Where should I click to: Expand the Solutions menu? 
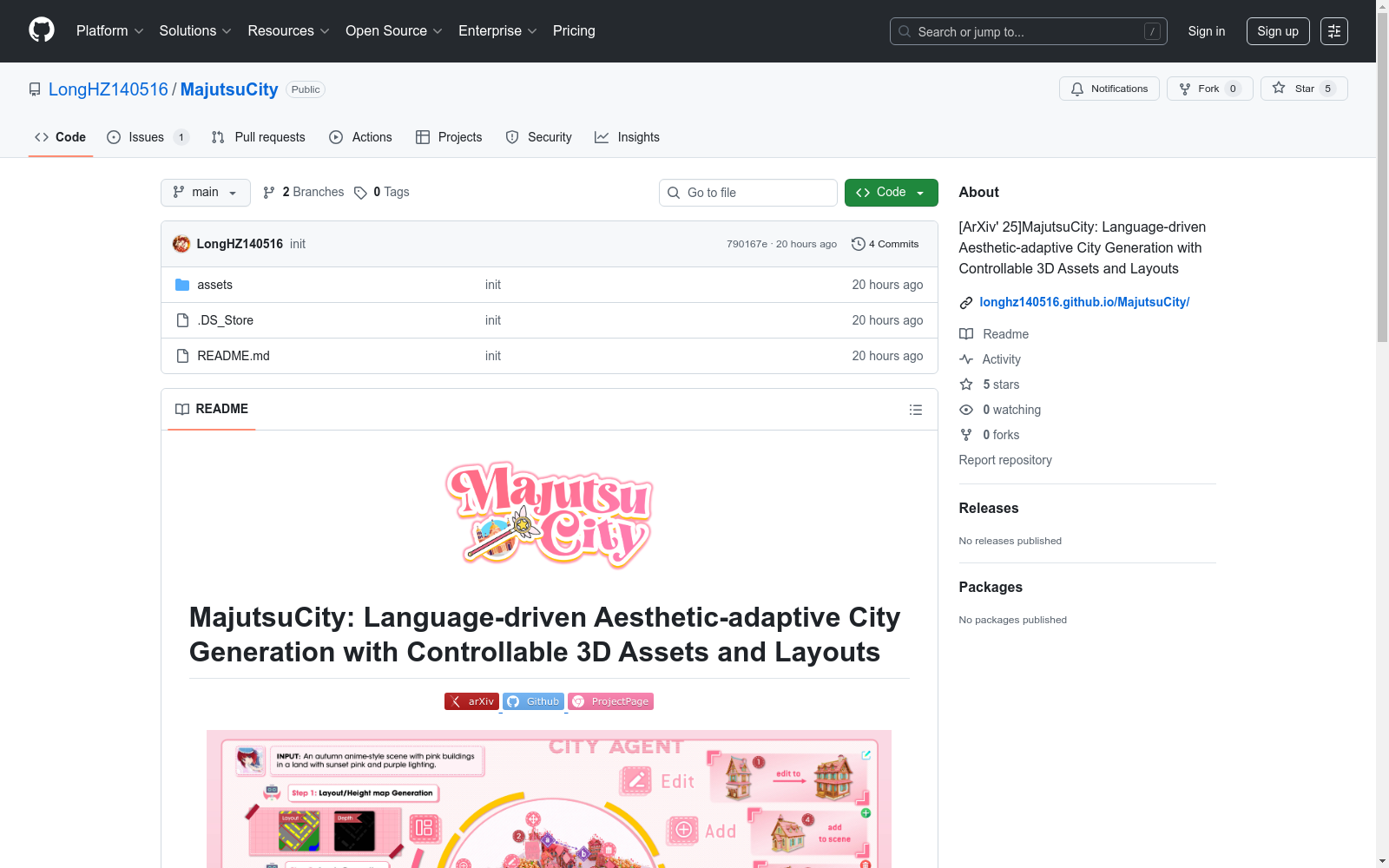195,31
